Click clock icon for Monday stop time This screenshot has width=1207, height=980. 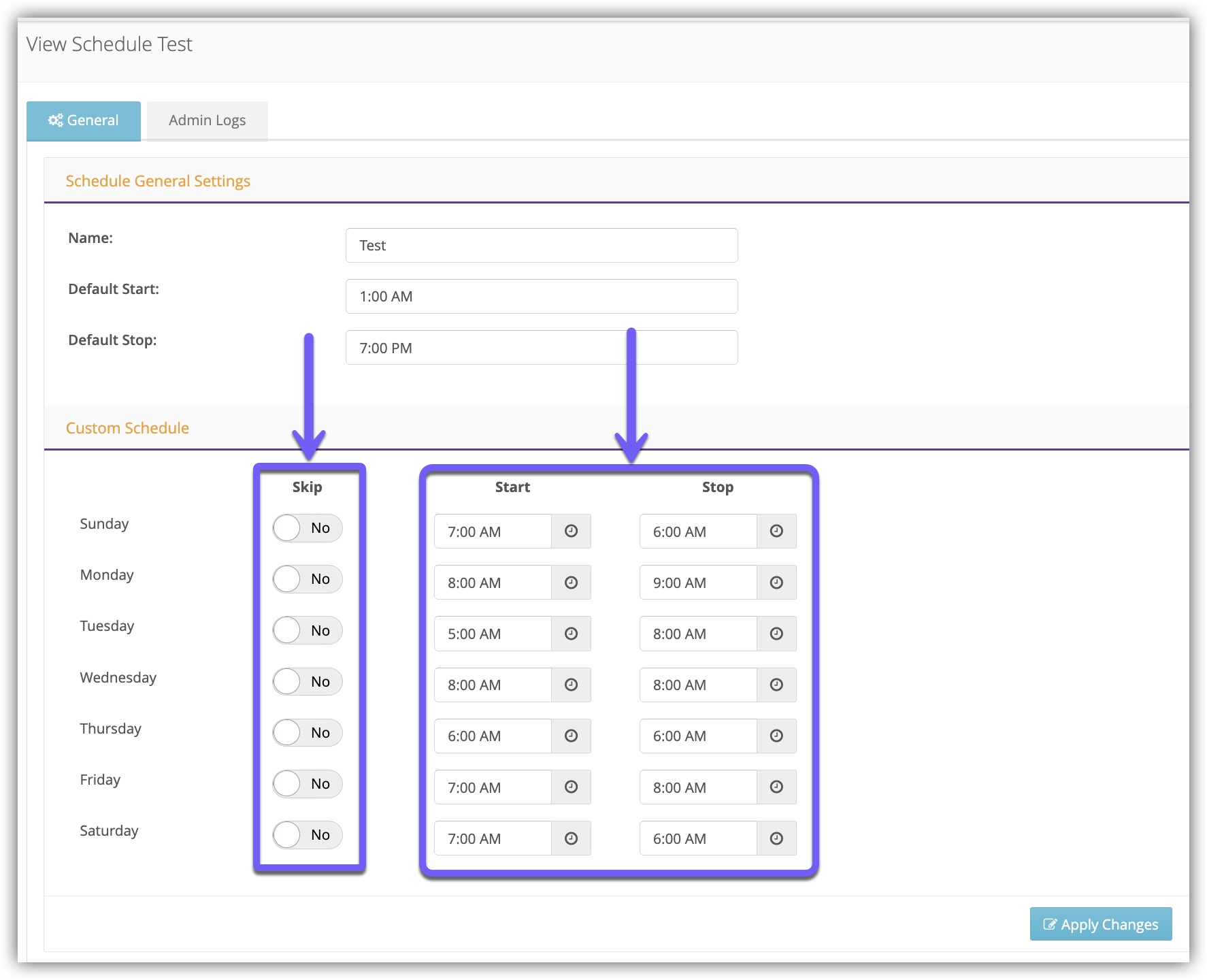(776, 583)
